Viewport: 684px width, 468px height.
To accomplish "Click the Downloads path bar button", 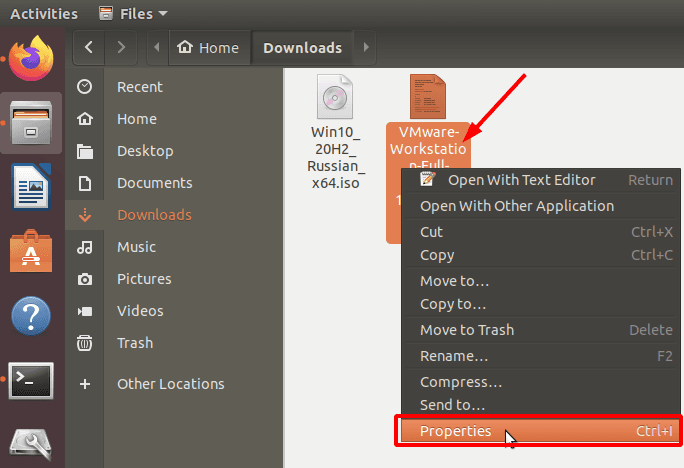I will (x=302, y=47).
